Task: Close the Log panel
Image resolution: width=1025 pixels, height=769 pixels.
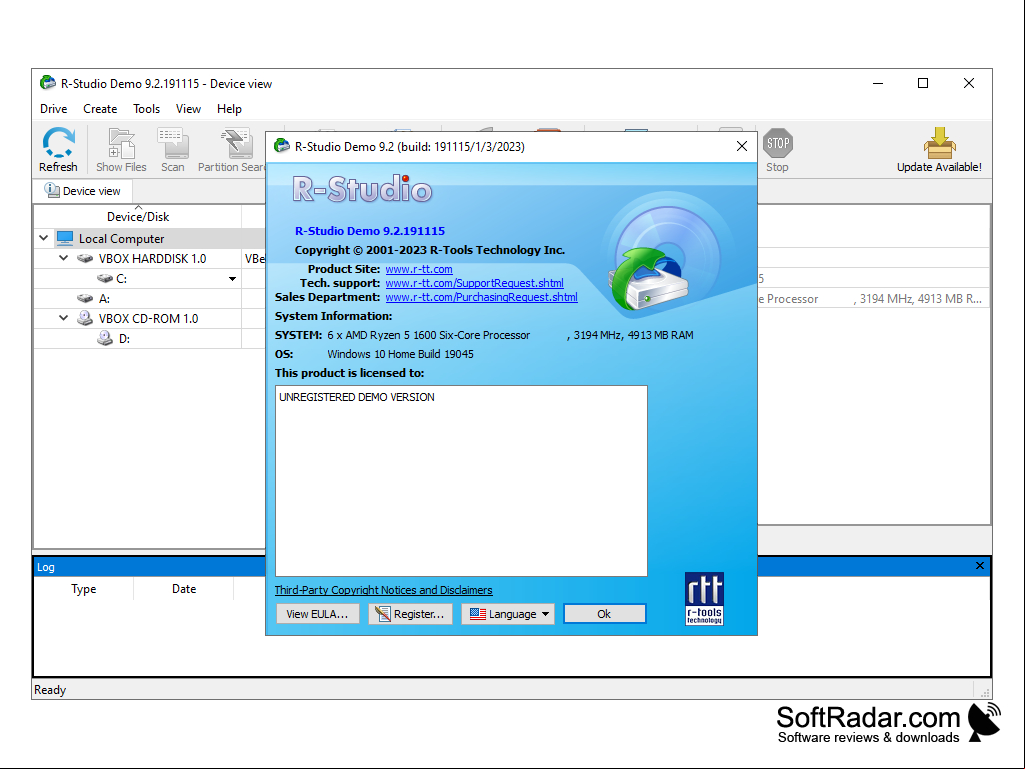Action: pos(979,566)
